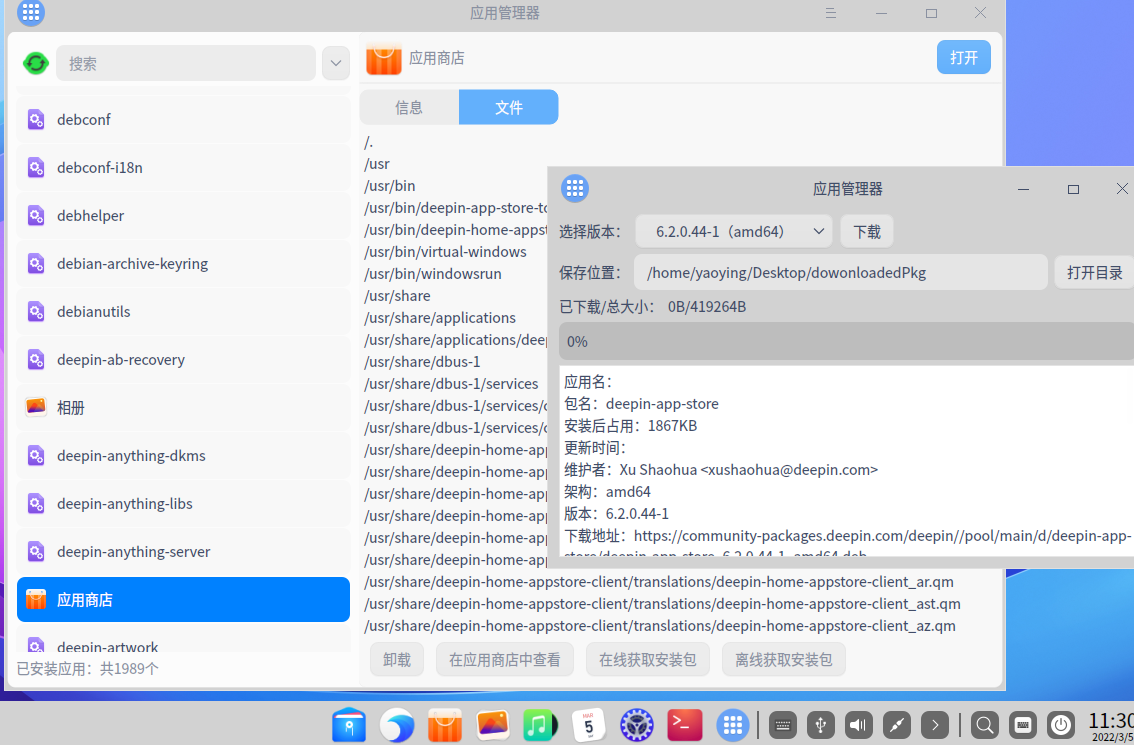1134x745 pixels.
Task: Open Control Center gear in the dock
Action: (636, 725)
